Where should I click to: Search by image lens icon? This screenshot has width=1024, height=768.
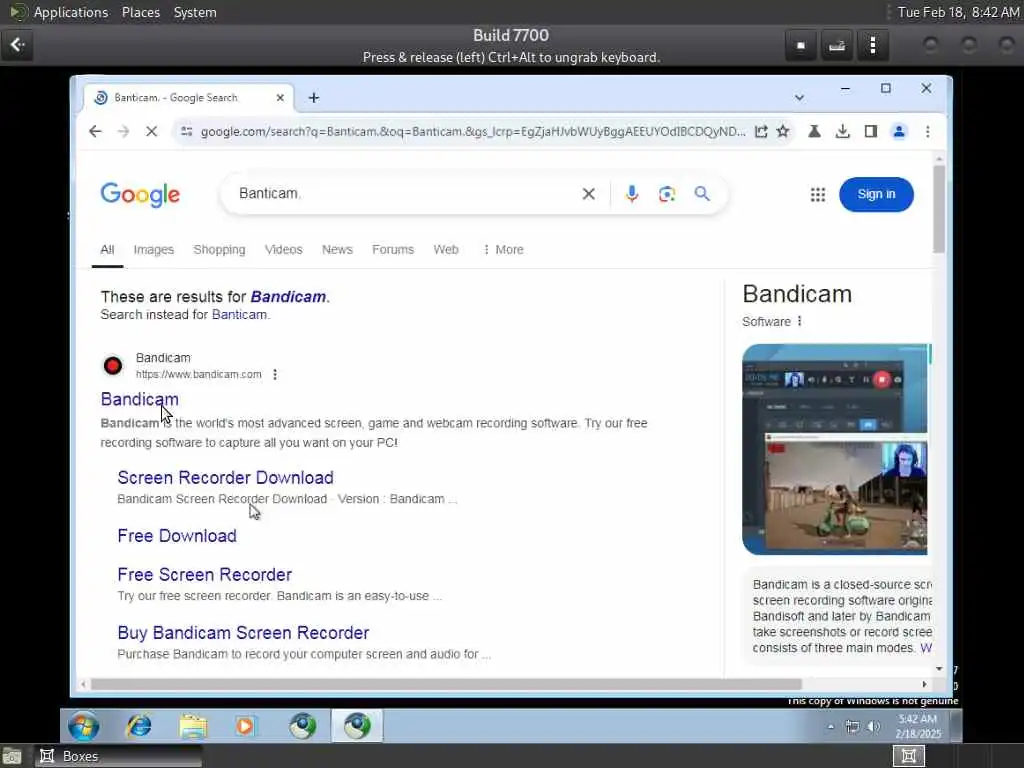pos(667,193)
